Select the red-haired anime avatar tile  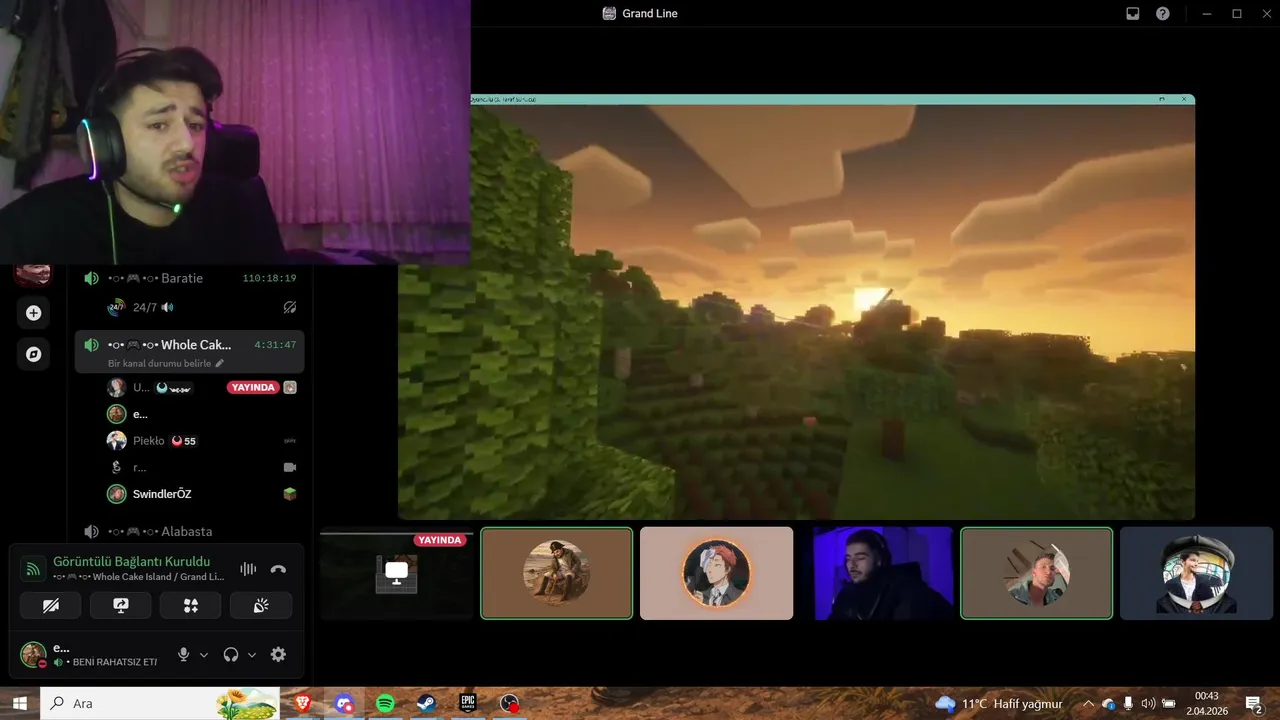tap(716, 573)
